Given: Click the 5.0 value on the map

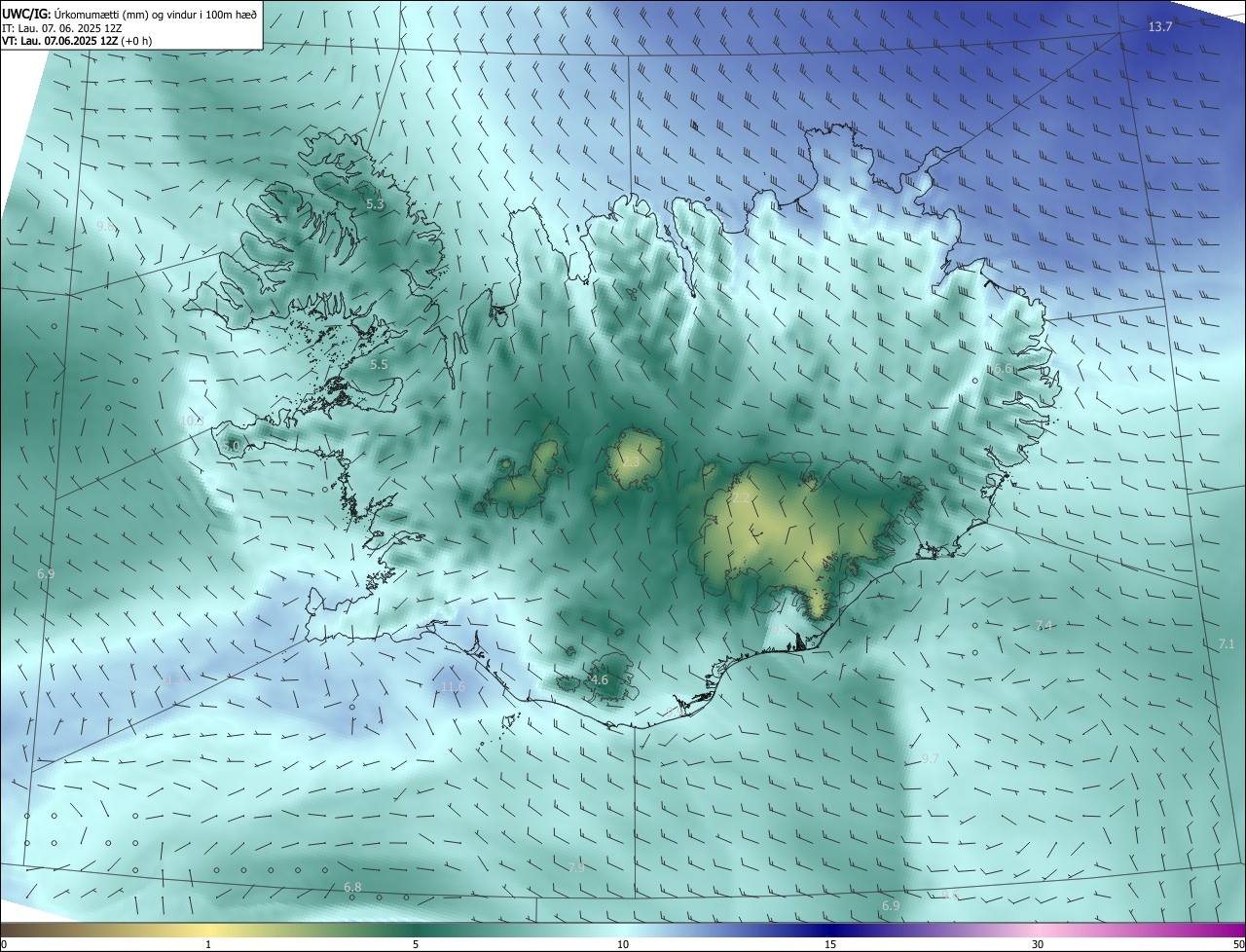Looking at the screenshot, I should [232, 446].
